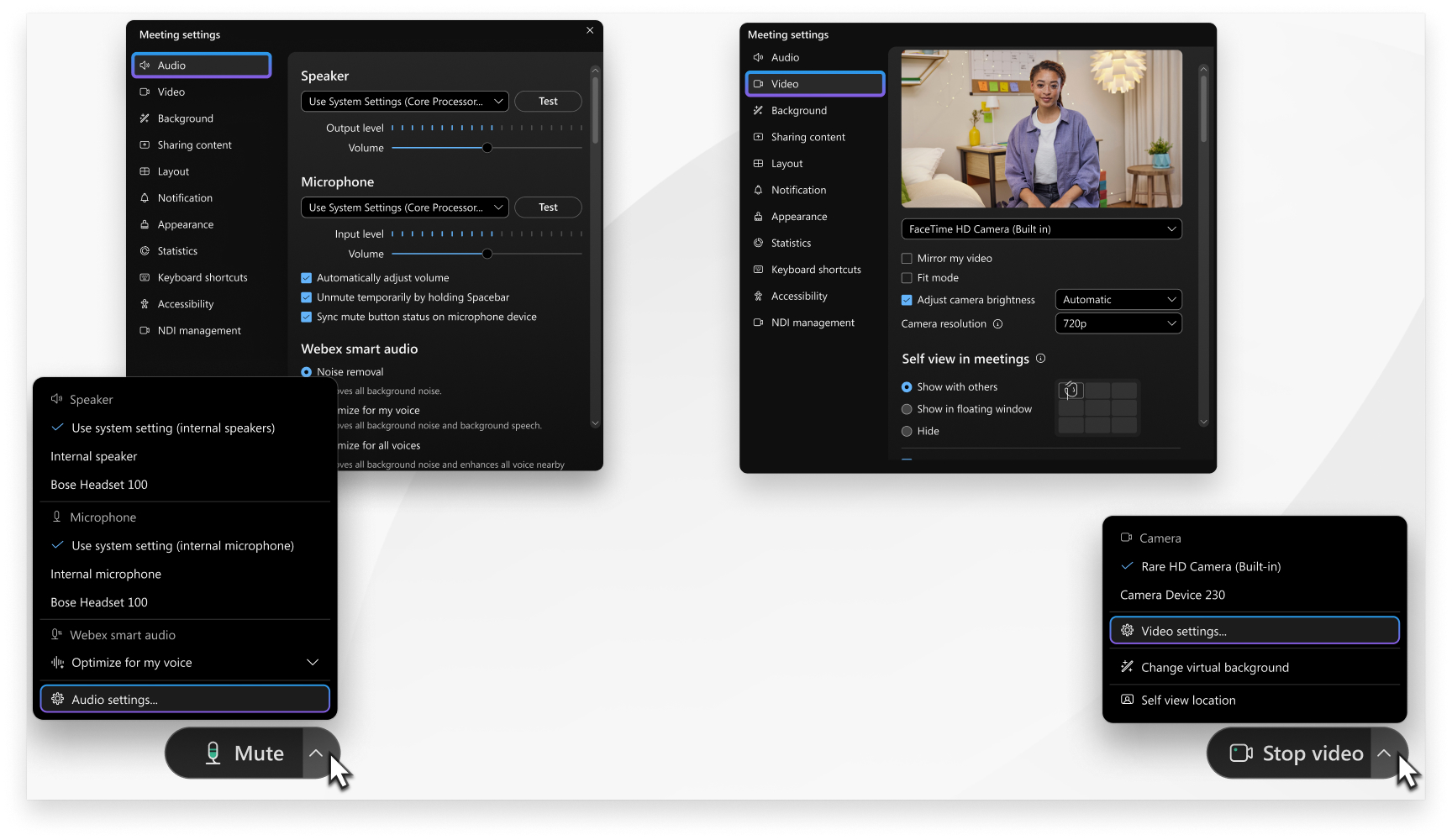
Task: Click the info icon next to Camera resolution
Action: click(997, 323)
